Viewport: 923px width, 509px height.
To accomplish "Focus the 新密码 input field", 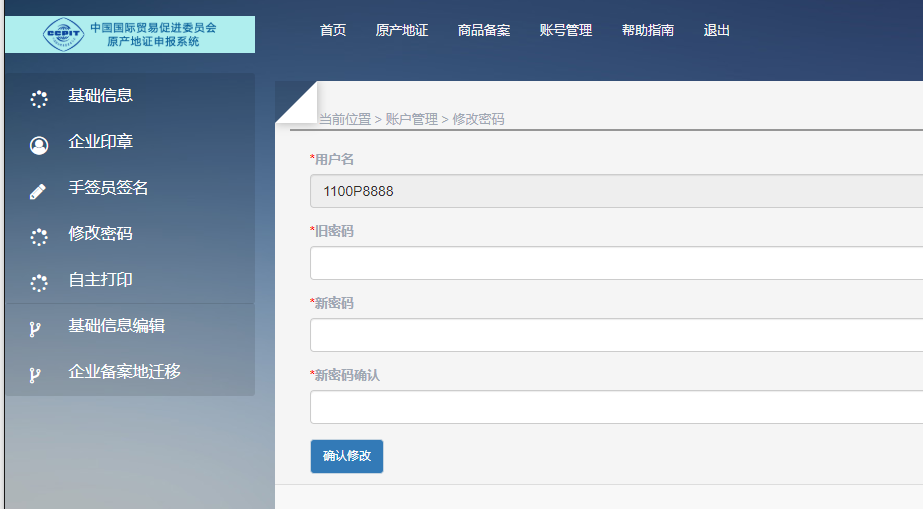I will pyautogui.click(x=616, y=335).
